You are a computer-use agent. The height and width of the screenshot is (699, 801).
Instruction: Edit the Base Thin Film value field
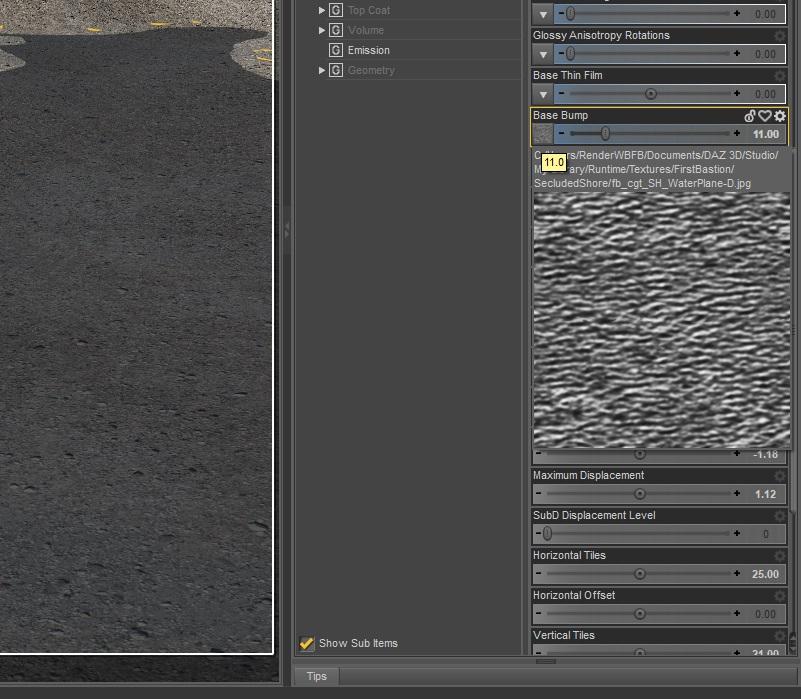(765, 94)
